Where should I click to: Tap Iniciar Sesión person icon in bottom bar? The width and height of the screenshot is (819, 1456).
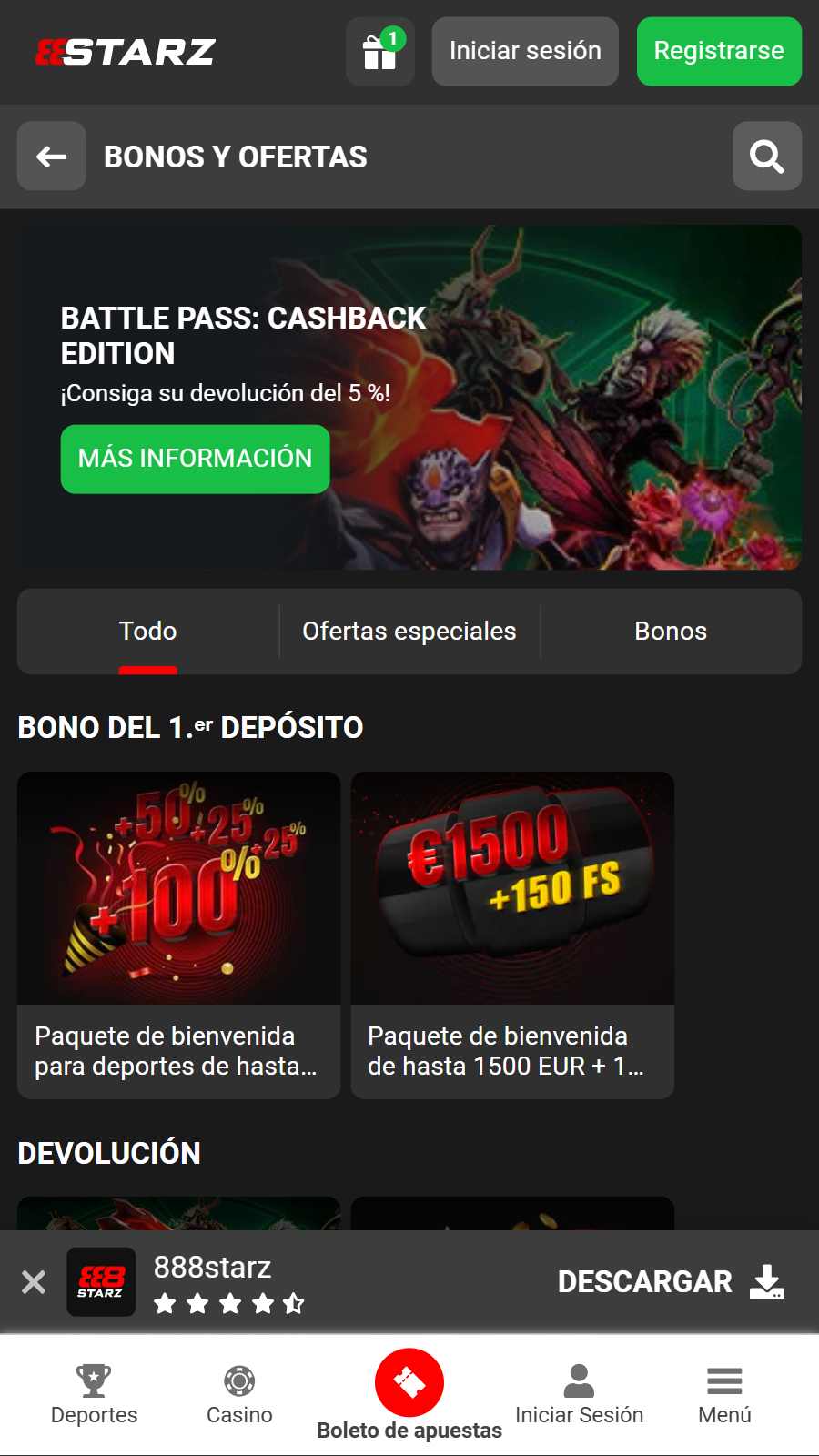(579, 1380)
